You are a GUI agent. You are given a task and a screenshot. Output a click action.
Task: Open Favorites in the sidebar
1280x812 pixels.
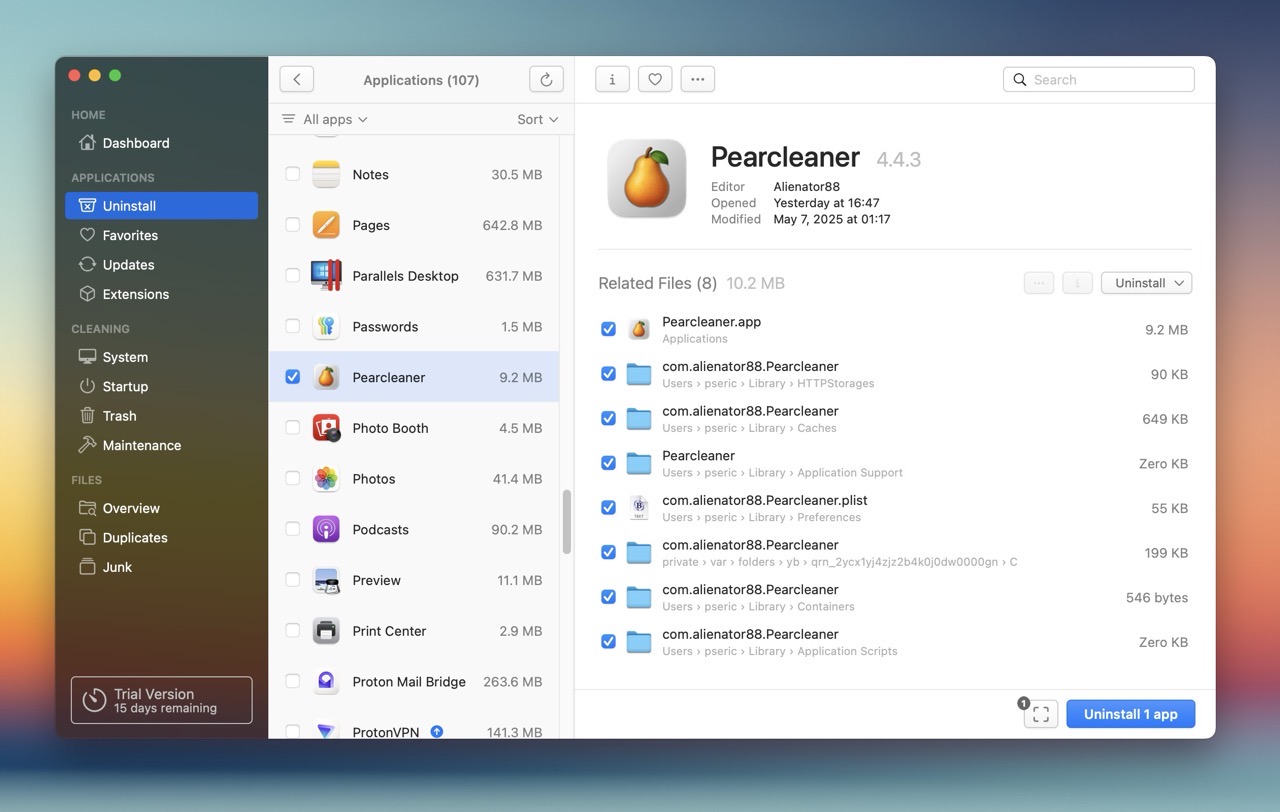coord(161,235)
